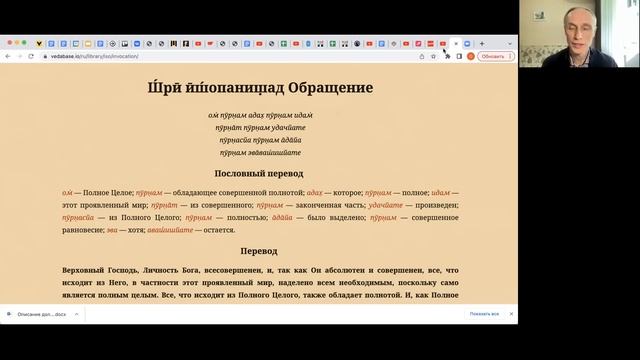
Task: Reload the vedabase.io page
Action: 31,56
